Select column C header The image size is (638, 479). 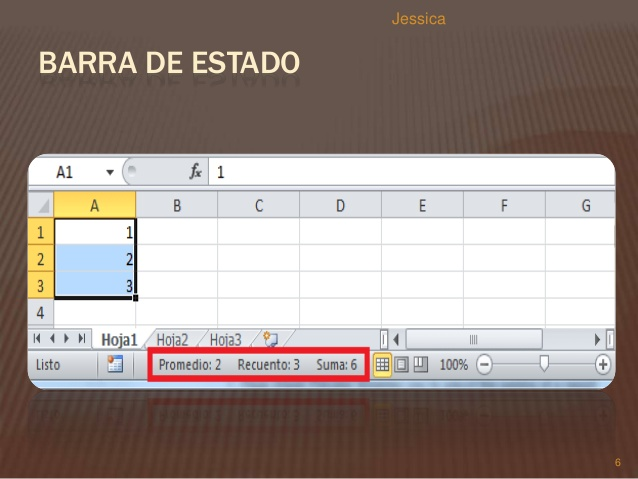(x=259, y=206)
